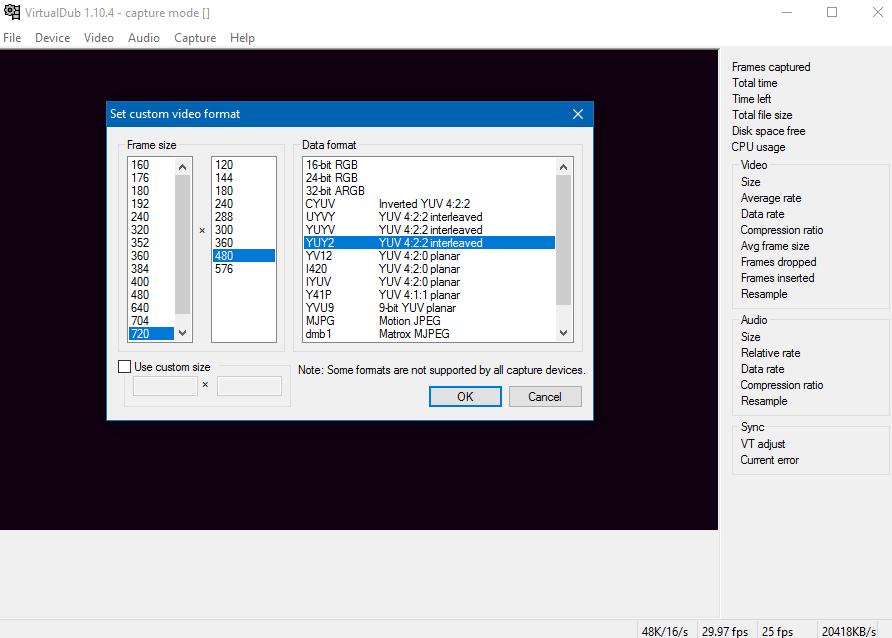
Task: Click the VirtualDub app icon in title bar
Action: click(x=12, y=12)
